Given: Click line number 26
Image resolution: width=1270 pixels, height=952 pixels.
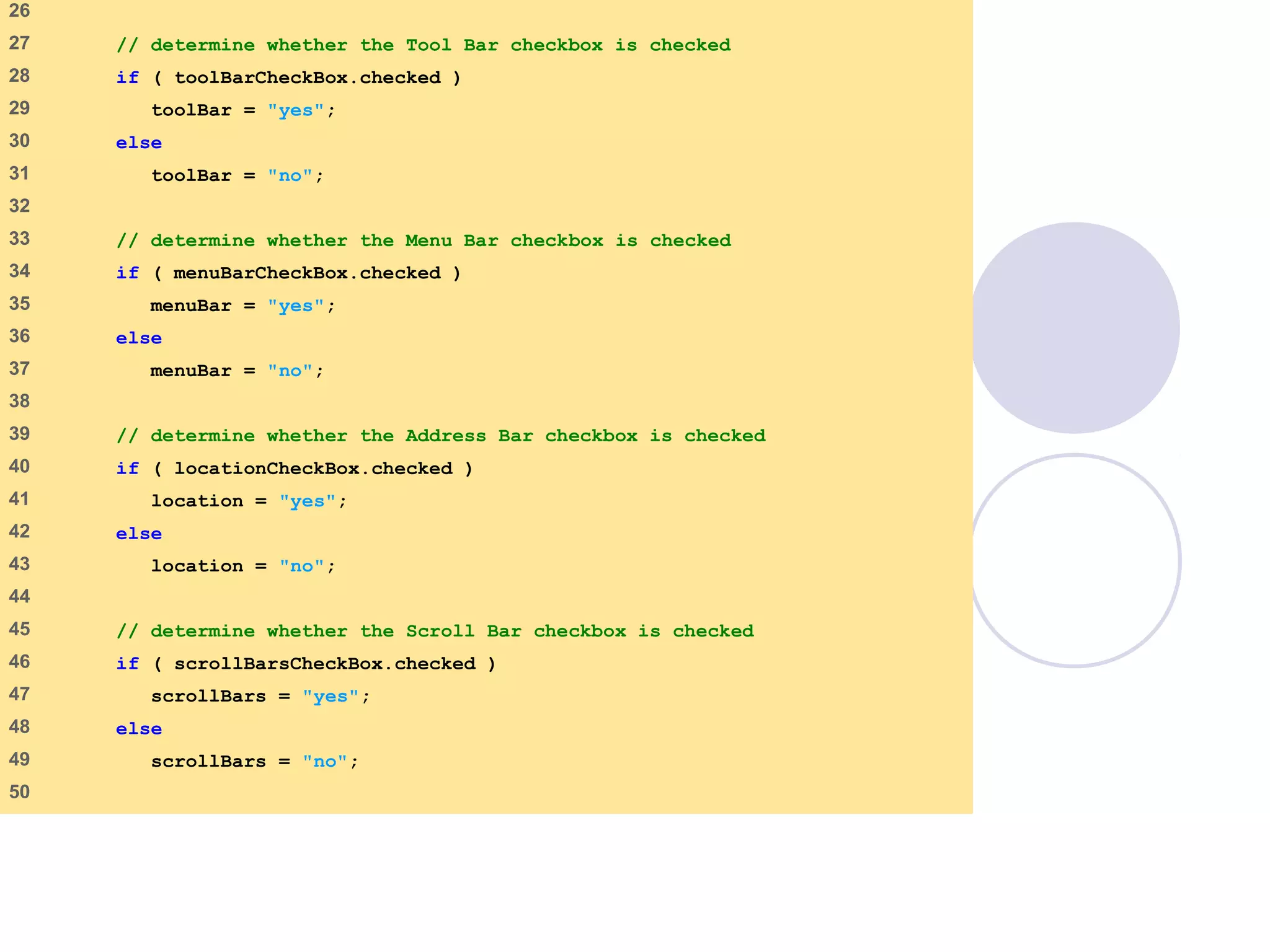Looking at the screenshot, I should click(x=19, y=11).
